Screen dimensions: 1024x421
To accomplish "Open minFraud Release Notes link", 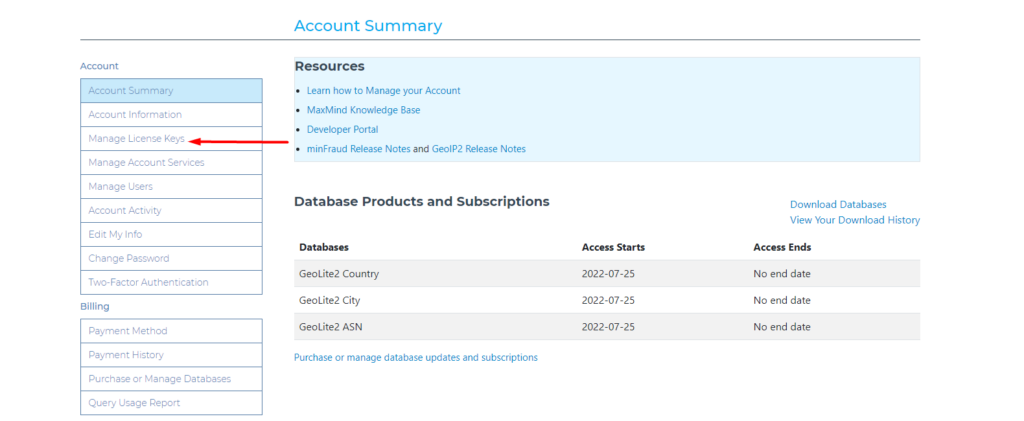I will [359, 149].
